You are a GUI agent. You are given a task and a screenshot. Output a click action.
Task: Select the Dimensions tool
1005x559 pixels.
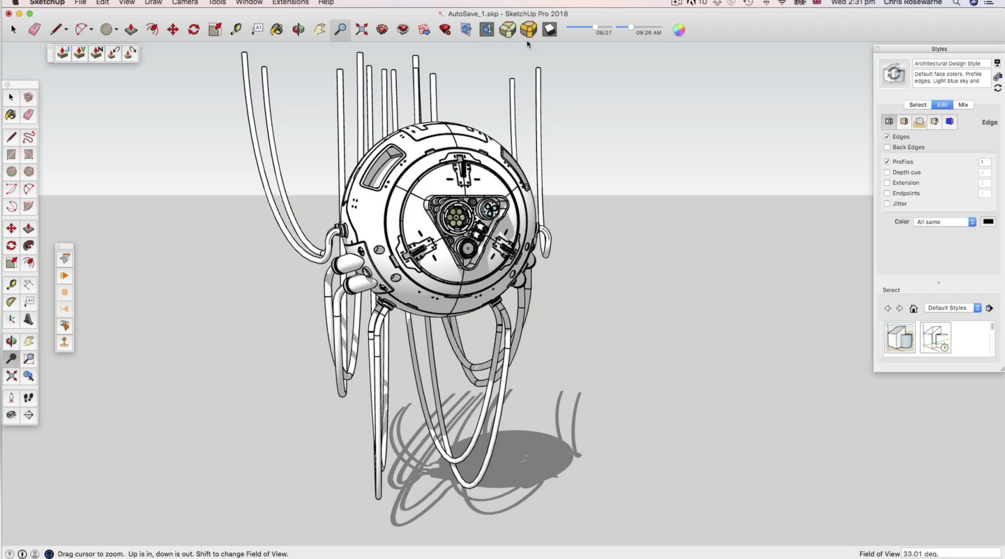(28, 285)
